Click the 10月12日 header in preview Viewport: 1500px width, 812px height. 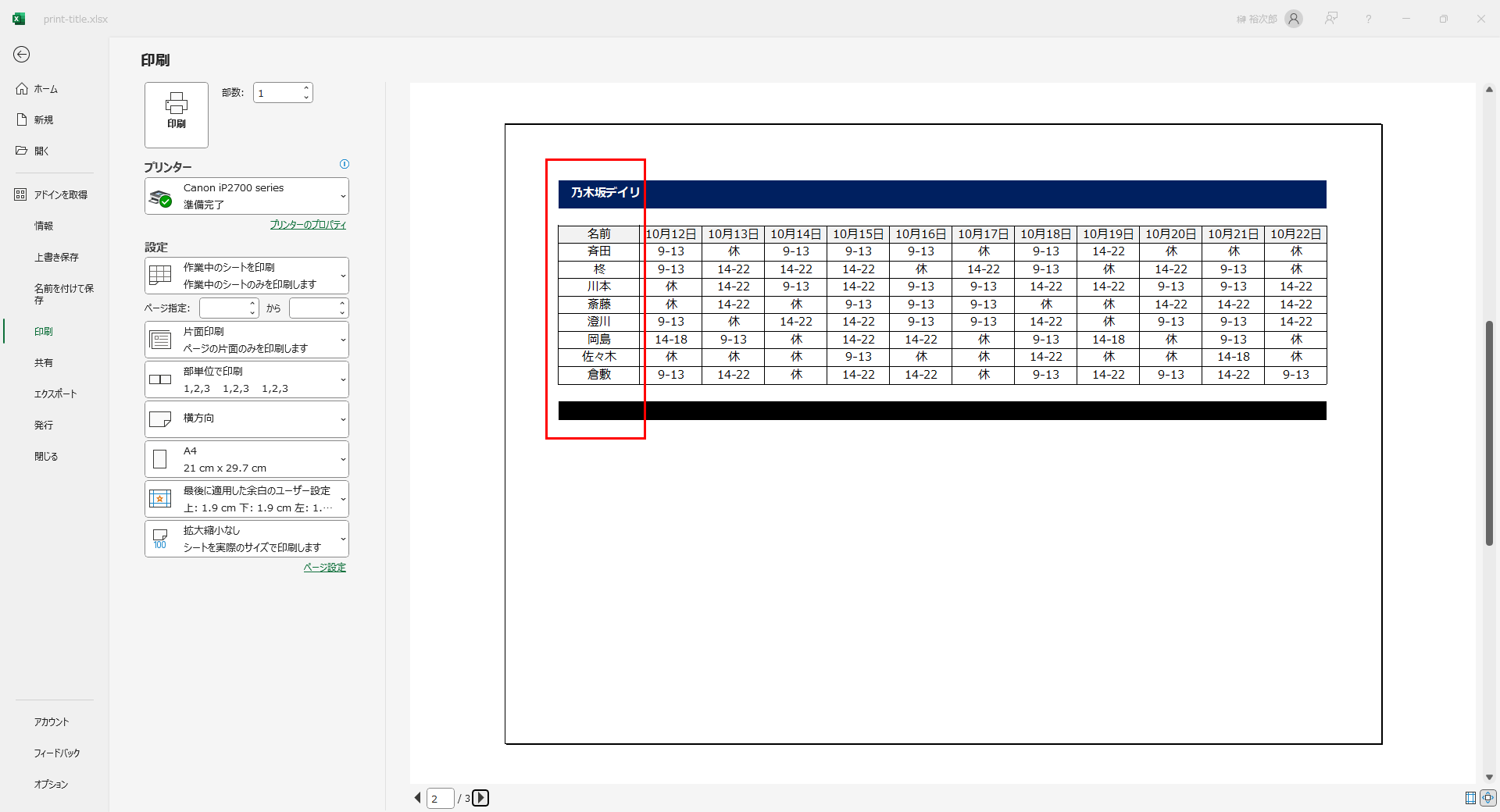(671, 234)
